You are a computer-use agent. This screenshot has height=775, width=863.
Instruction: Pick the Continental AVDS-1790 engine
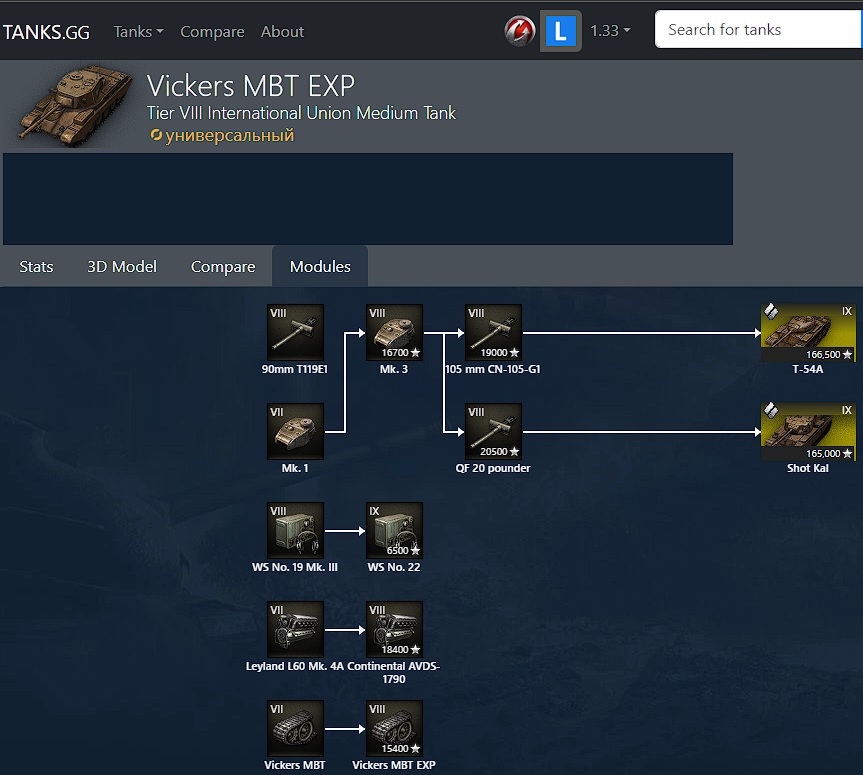click(x=394, y=630)
